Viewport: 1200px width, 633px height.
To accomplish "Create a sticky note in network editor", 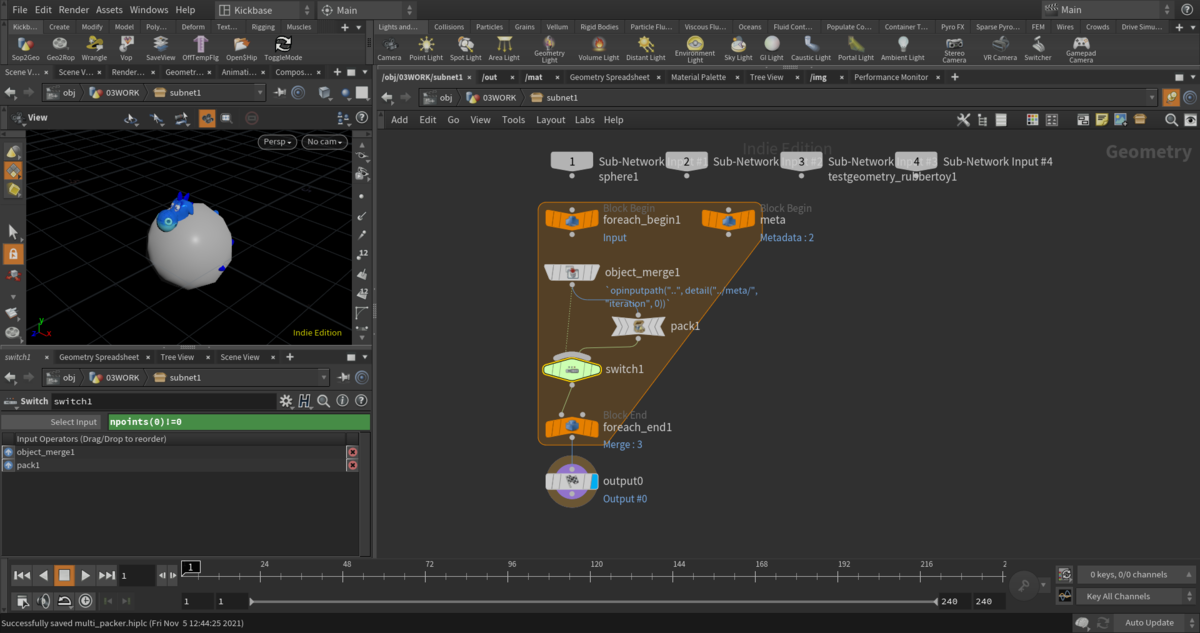I will point(1102,120).
